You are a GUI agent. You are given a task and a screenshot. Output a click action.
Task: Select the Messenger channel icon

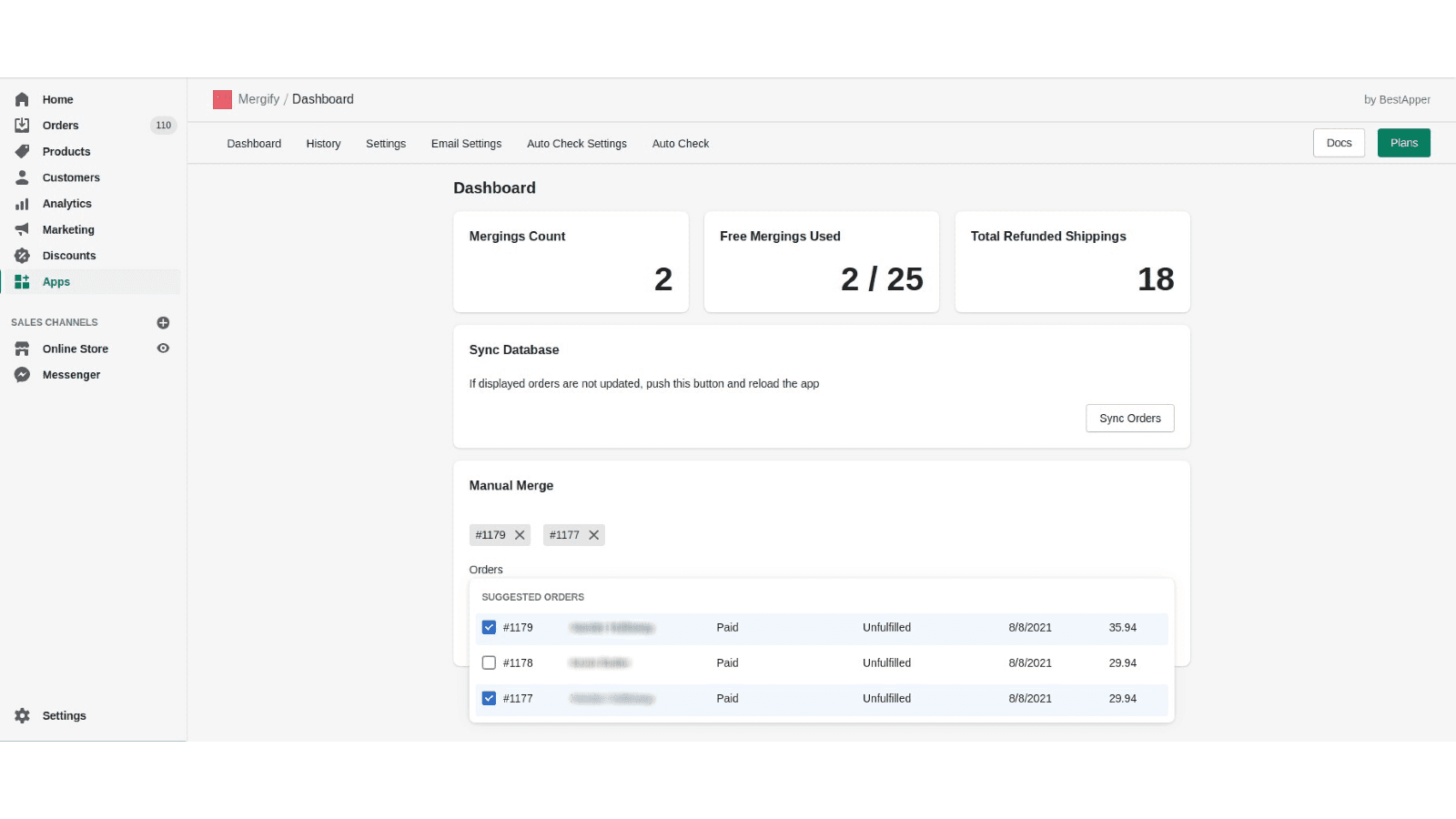coord(22,374)
